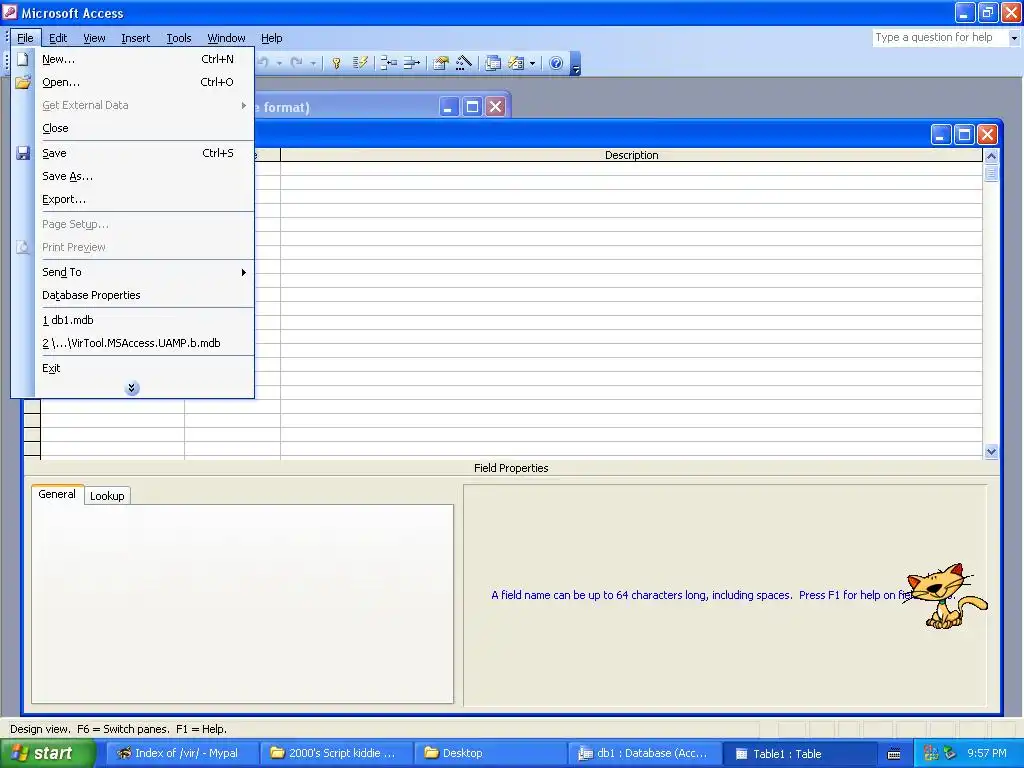Click the New Object toolbar icon
1024x768 pixels.
coord(516,63)
